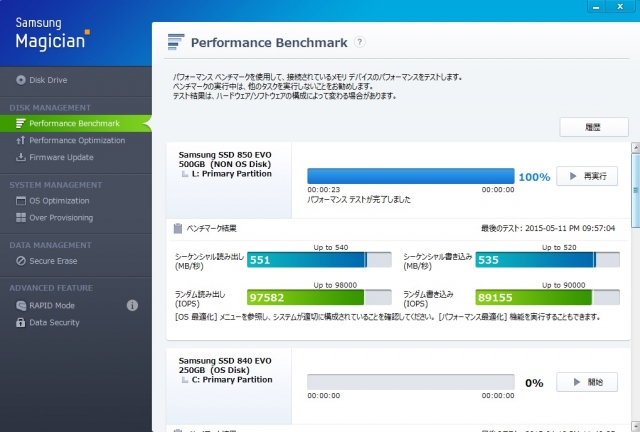Open Over Provisioning page
640x432 pixels.
[61, 218]
